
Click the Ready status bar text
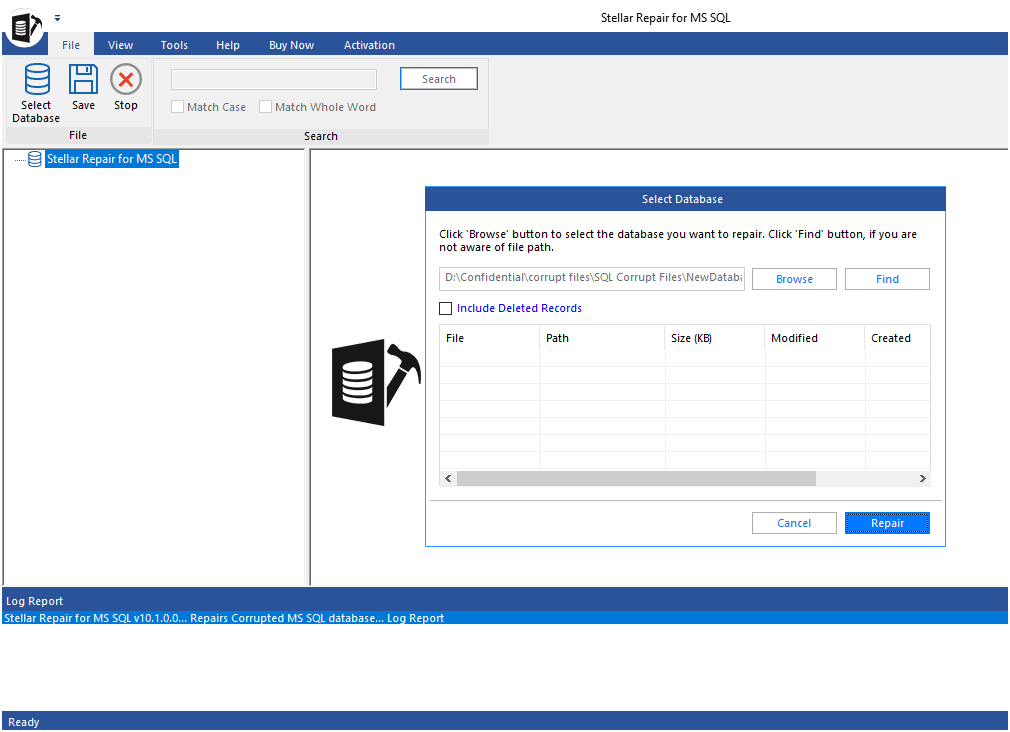[x=24, y=722]
